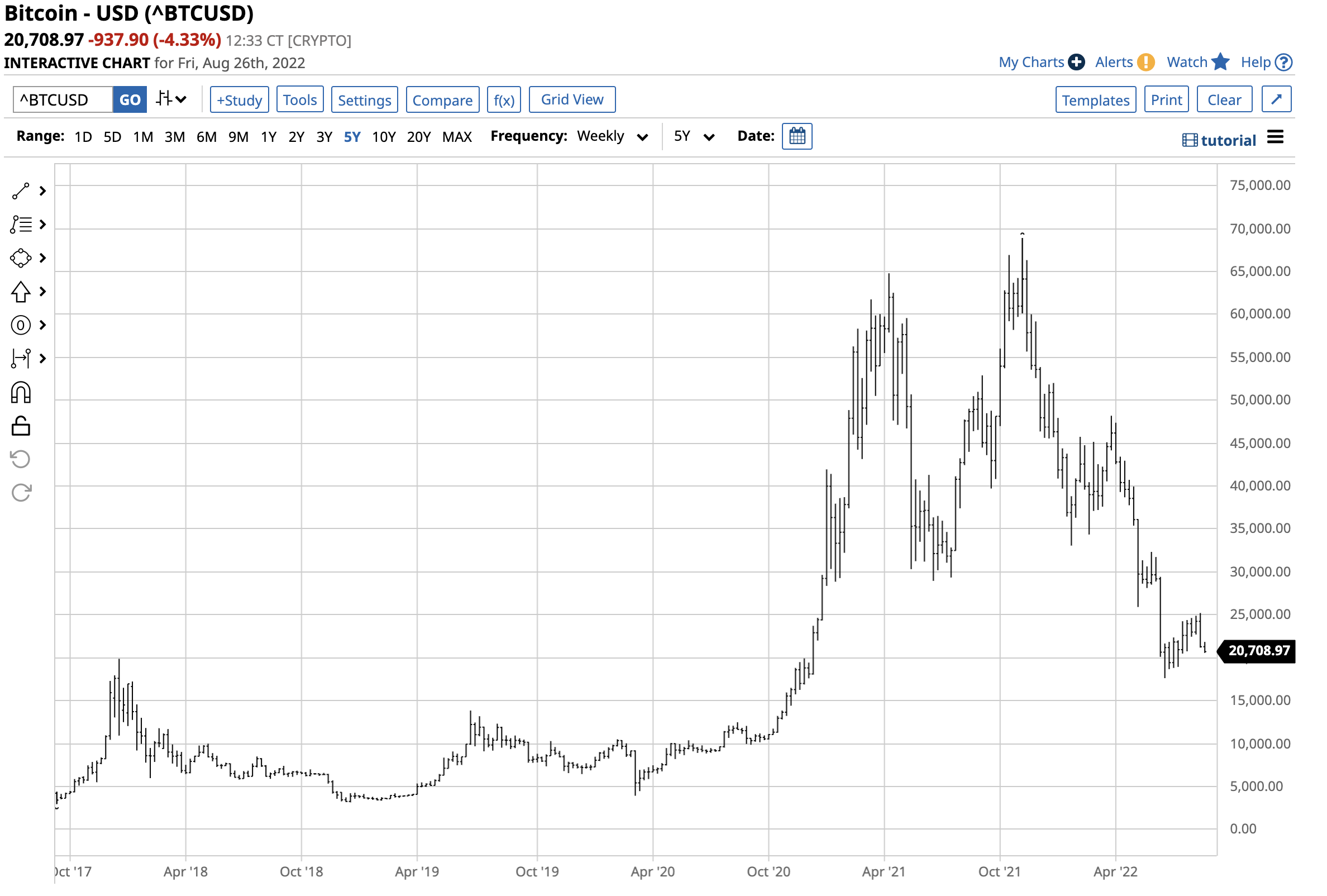The height and width of the screenshot is (896, 1327).
Task: Expand the annotation list tool options
Action: point(42,225)
